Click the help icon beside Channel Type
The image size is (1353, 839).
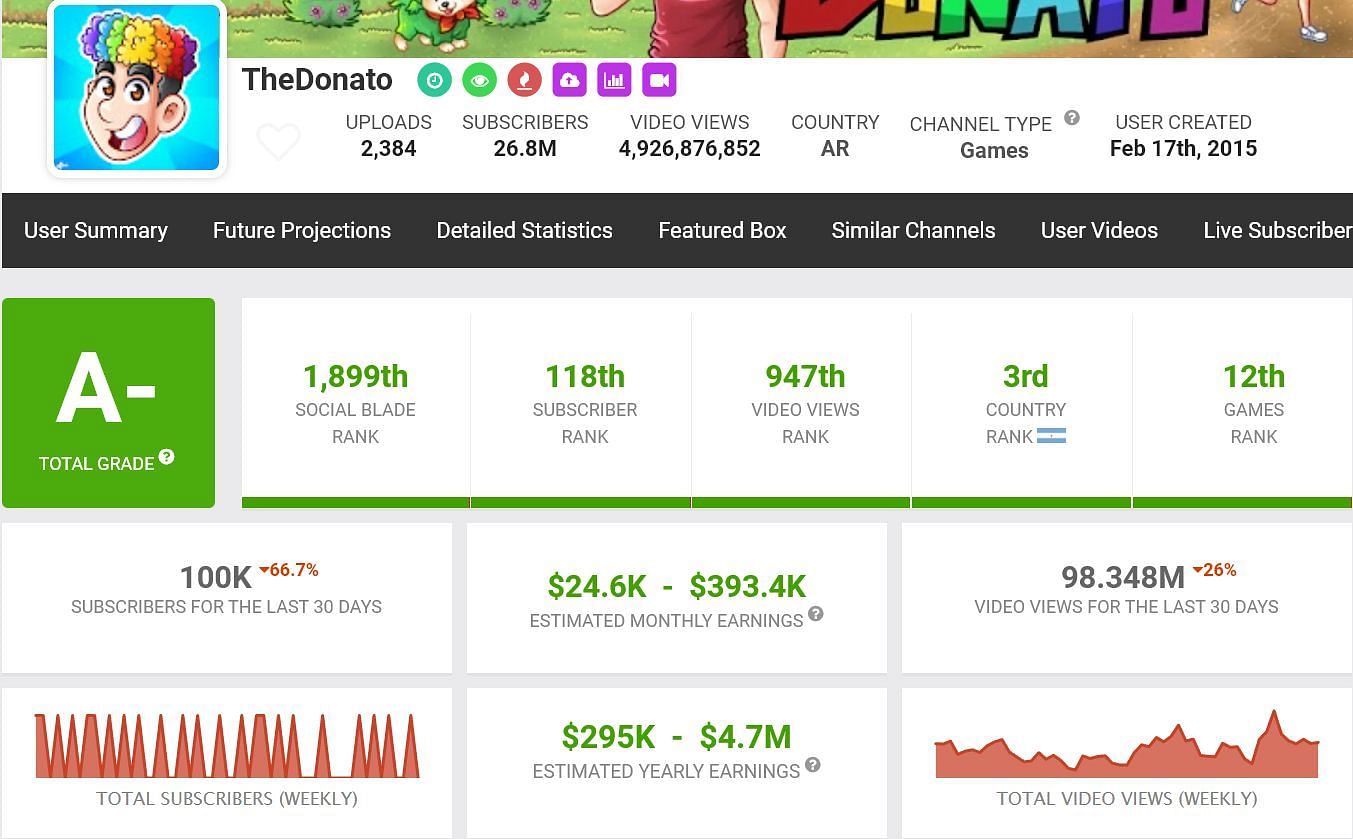(1071, 117)
